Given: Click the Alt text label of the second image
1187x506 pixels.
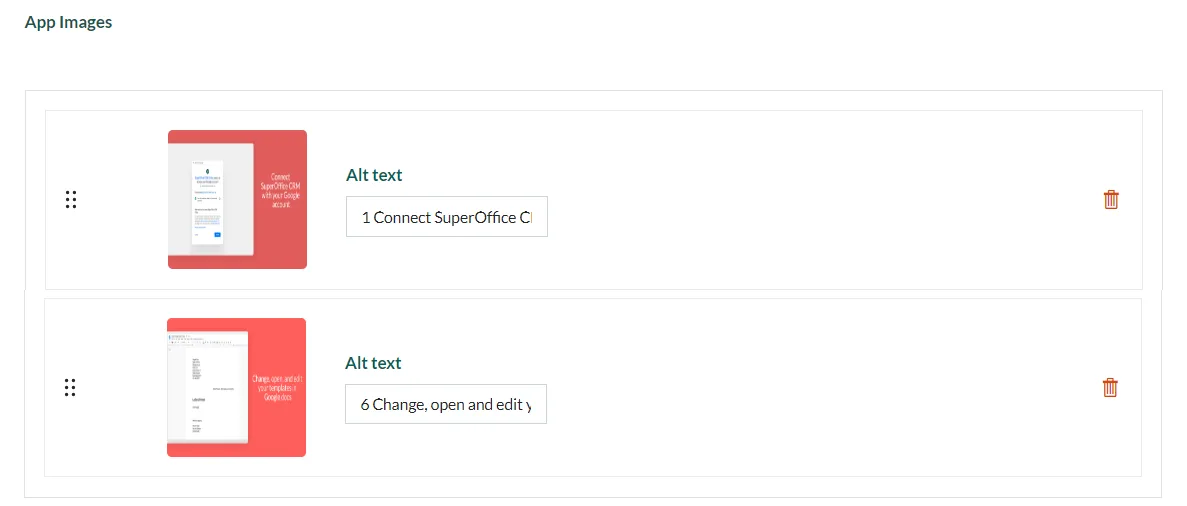Looking at the screenshot, I should coord(373,363).
